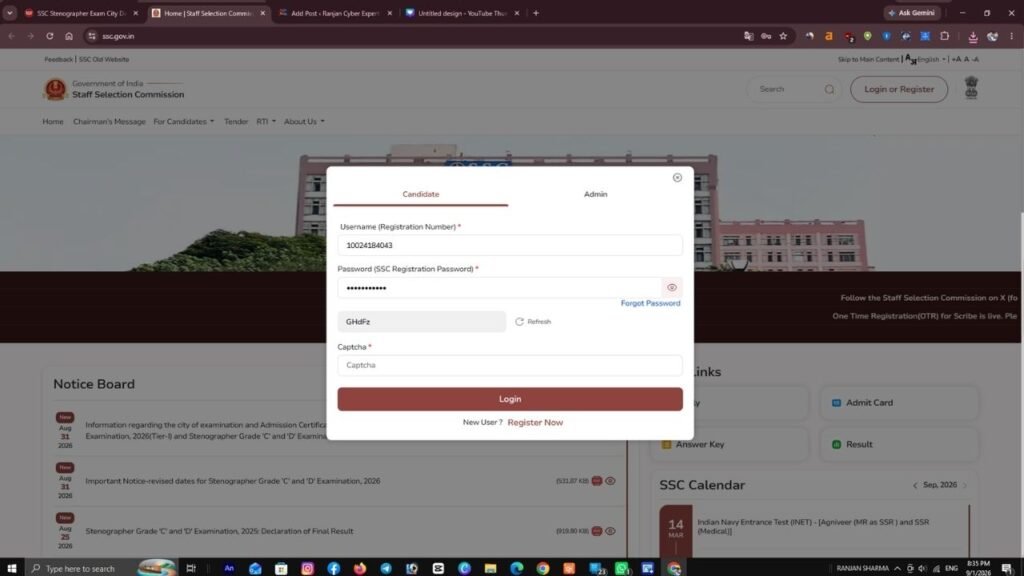
Task: Click the orange 'a' extension icon
Action: [829, 36]
